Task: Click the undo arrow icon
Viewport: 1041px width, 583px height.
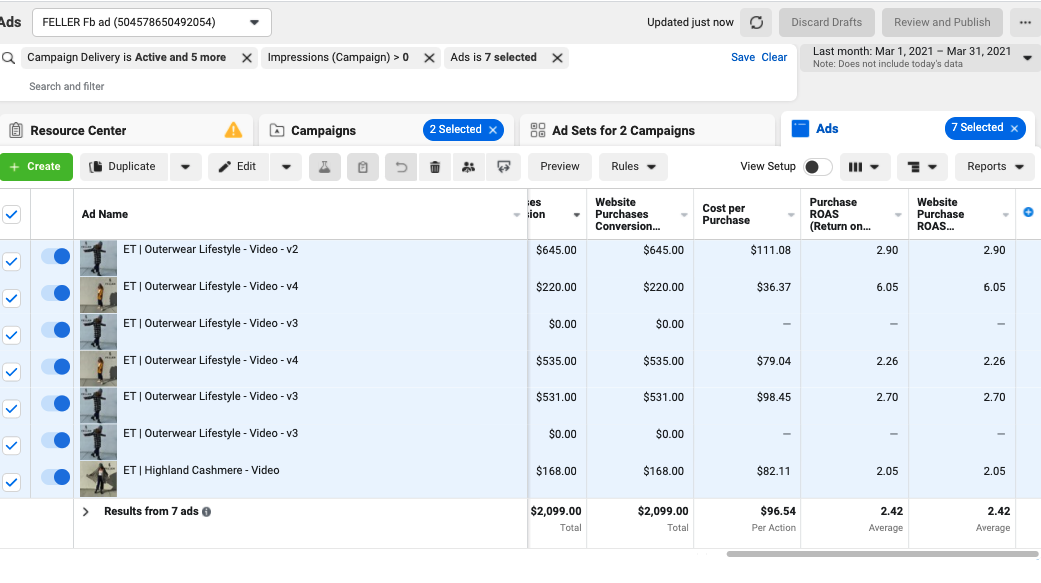Action: [401, 167]
